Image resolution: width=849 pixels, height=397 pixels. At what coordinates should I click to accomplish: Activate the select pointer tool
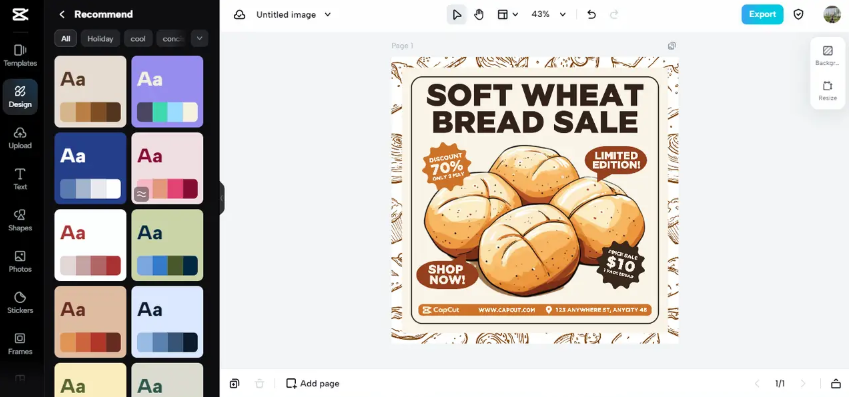click(x=456, y=15)
